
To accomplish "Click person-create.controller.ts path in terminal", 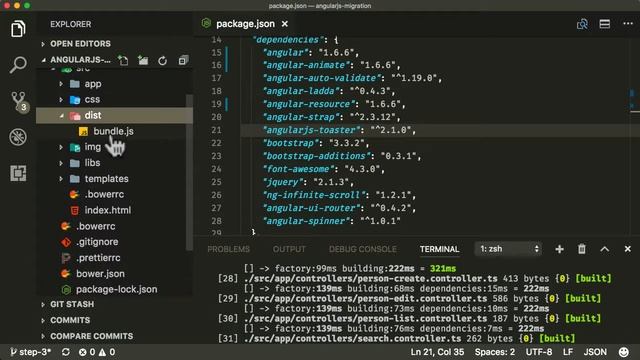I will click(x=371, y=279).
